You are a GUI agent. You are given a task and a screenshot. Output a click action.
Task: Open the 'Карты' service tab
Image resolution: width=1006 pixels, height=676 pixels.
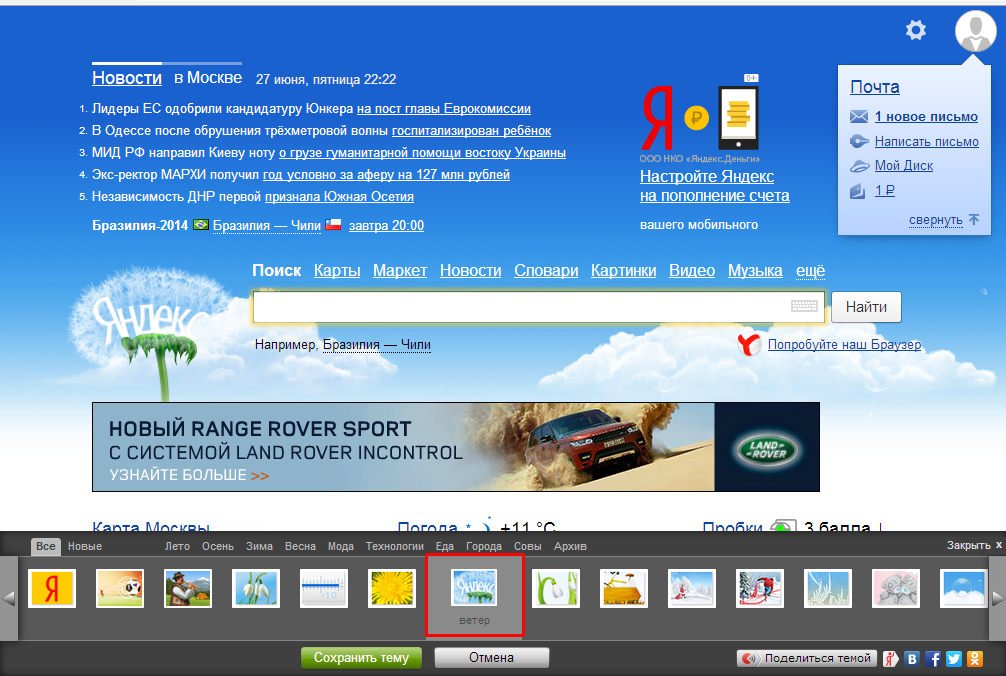337,271
